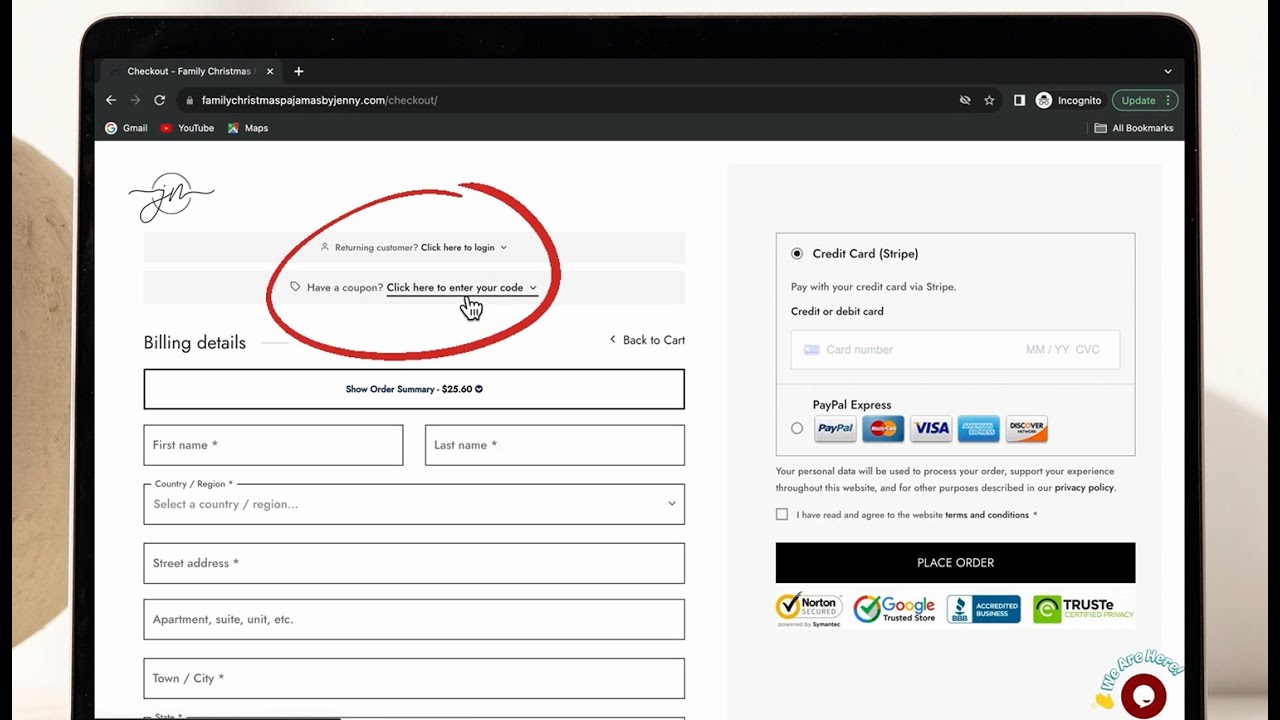Expand the coupon code entry section
Image resolution: width=1280 pixels, height=720 pixels.
462,287
